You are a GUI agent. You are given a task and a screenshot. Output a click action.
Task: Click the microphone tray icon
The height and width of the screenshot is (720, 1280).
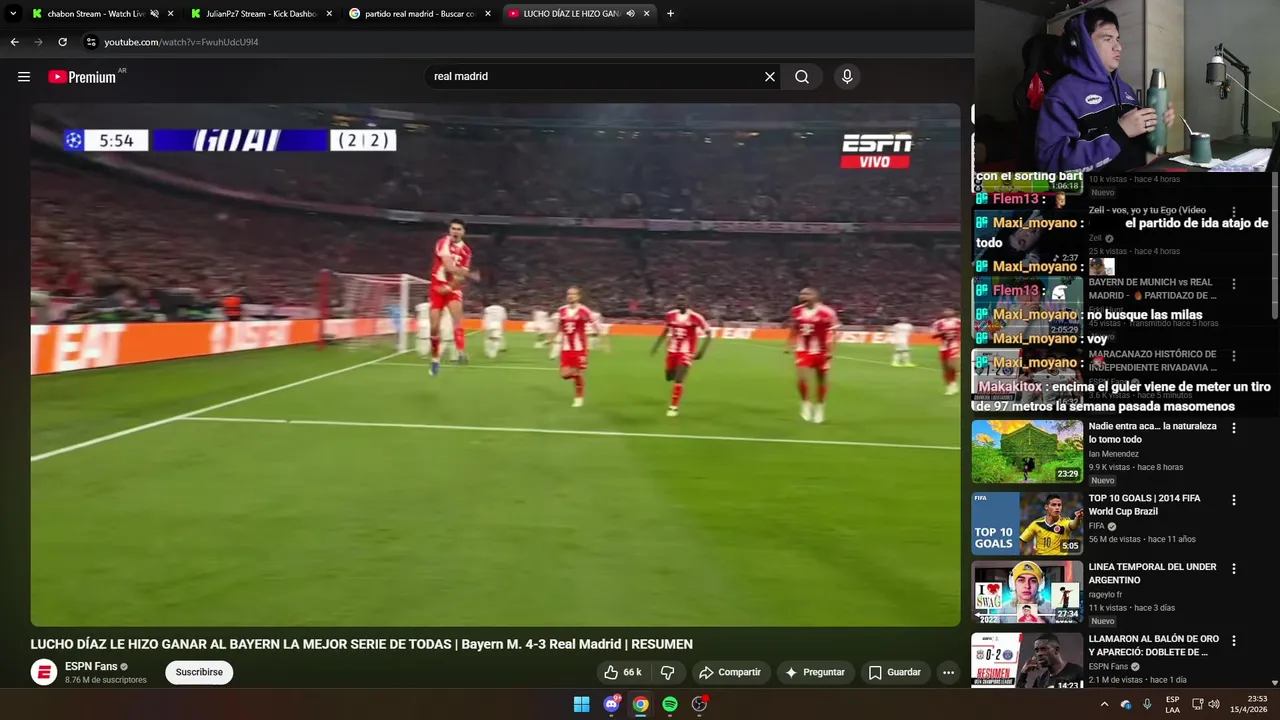click(1147, 704)
